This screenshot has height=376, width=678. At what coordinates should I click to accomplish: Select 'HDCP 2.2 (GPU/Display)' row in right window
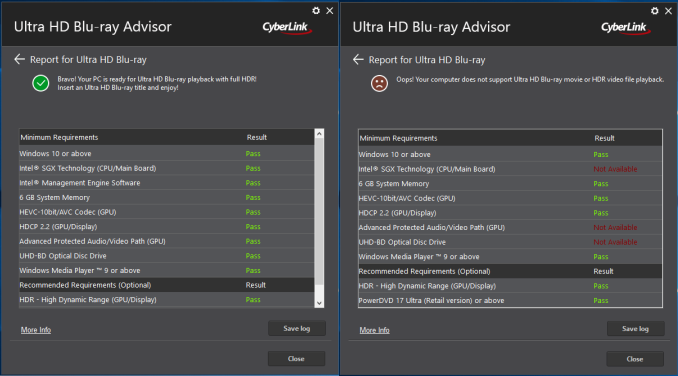[510, 213]
